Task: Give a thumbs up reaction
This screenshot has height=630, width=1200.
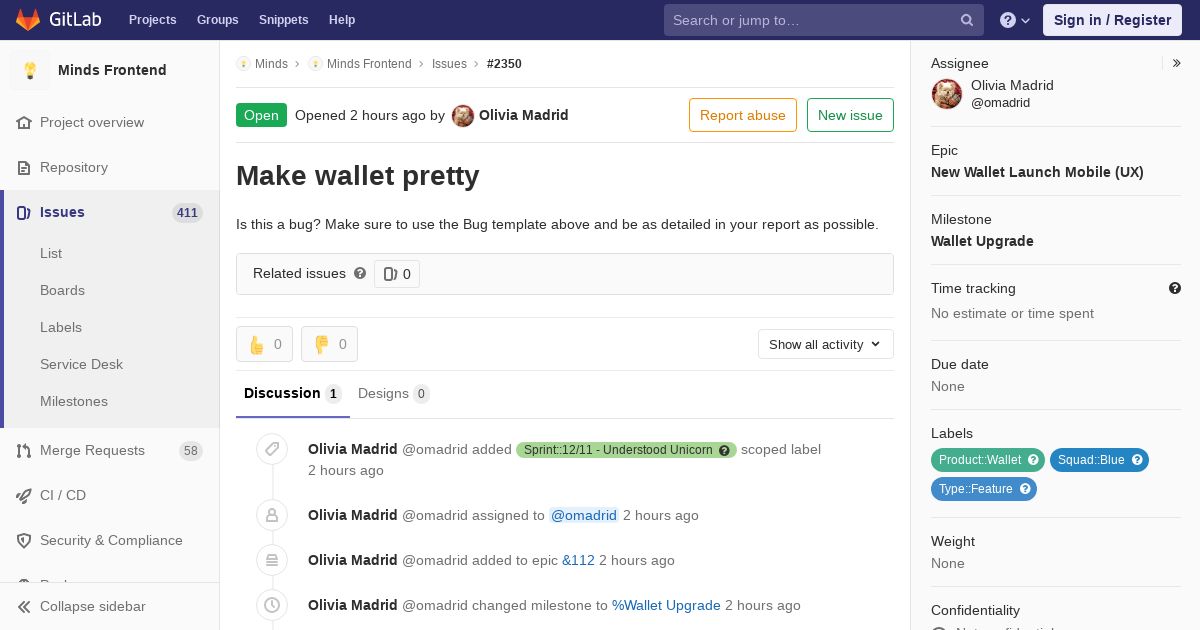Action: coord(265,344)
